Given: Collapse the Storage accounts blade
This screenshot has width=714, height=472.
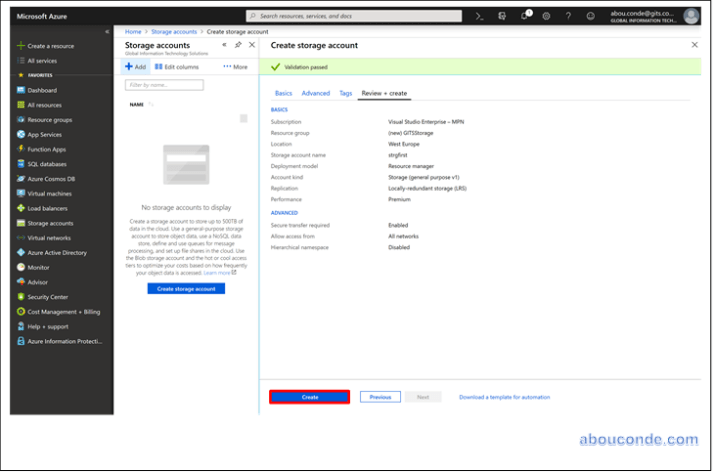Looking at the screenshot, I should [x=224, y=45].
